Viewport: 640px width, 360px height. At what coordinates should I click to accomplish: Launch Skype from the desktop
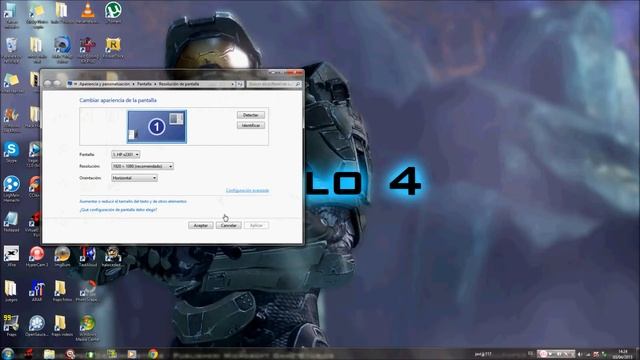pyautogui.click(x=11, y=150)
